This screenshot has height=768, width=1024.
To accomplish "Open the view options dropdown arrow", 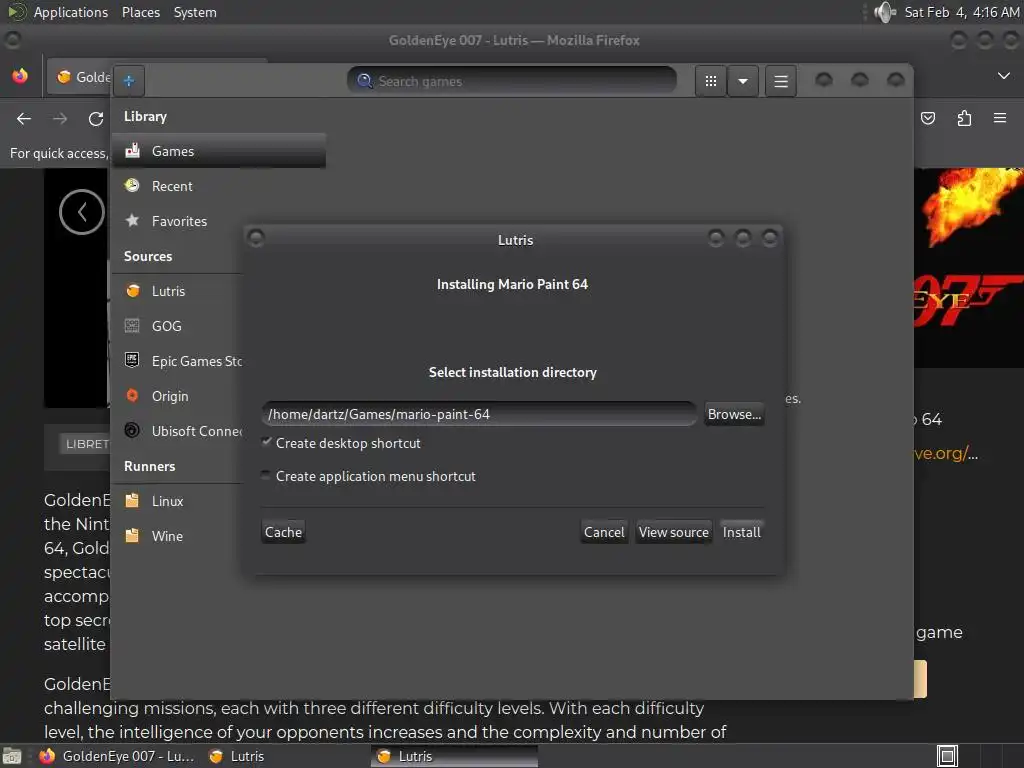I will (x=743, y=81).
